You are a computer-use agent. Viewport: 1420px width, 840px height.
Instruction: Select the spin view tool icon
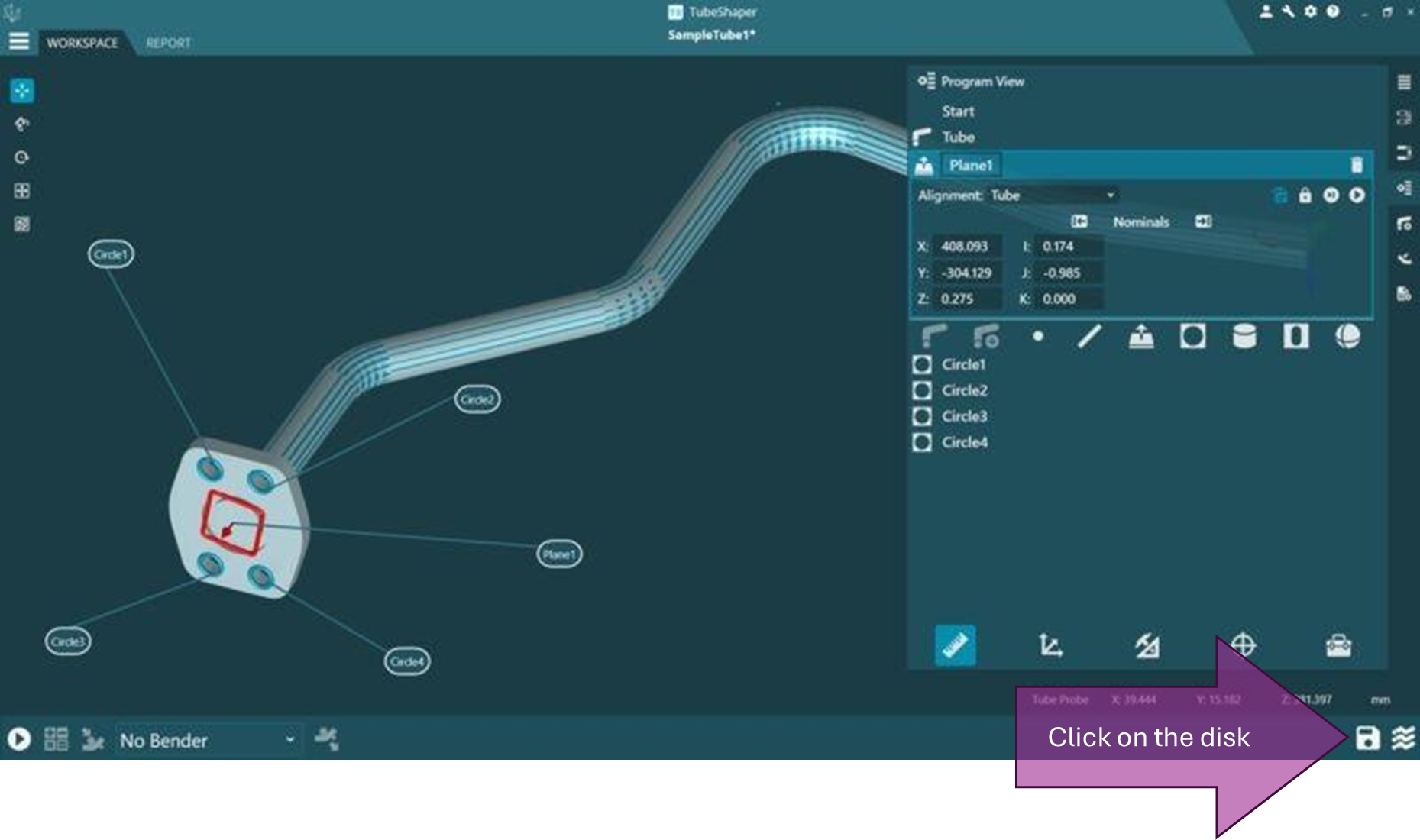click(22, 157)
